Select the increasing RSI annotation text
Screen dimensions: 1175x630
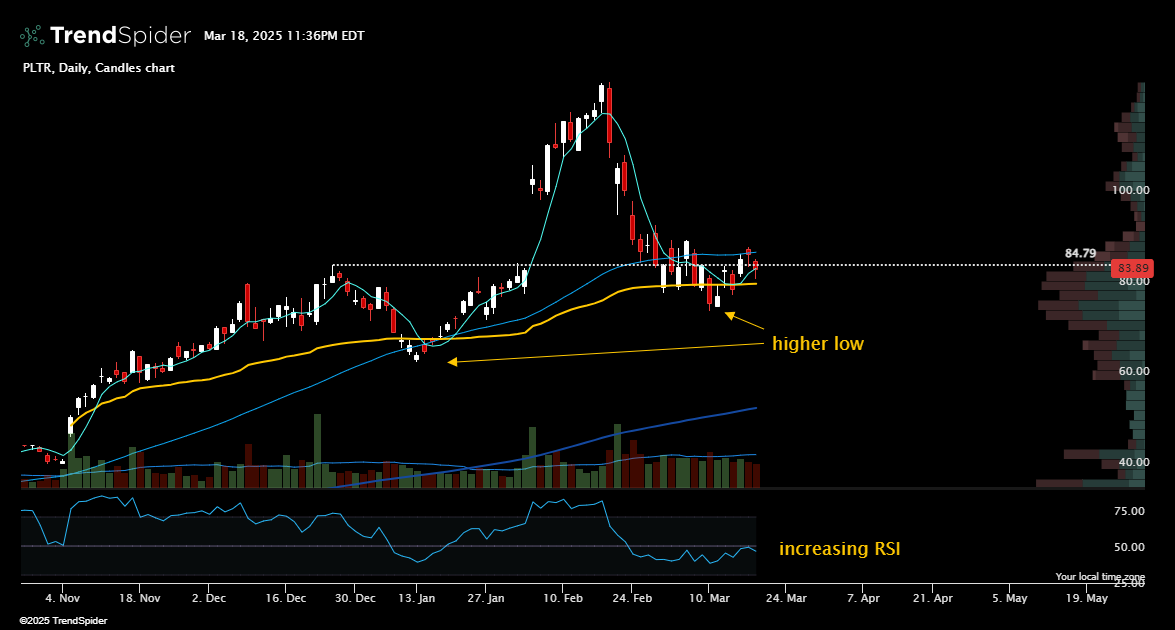(x=839, y=548)
